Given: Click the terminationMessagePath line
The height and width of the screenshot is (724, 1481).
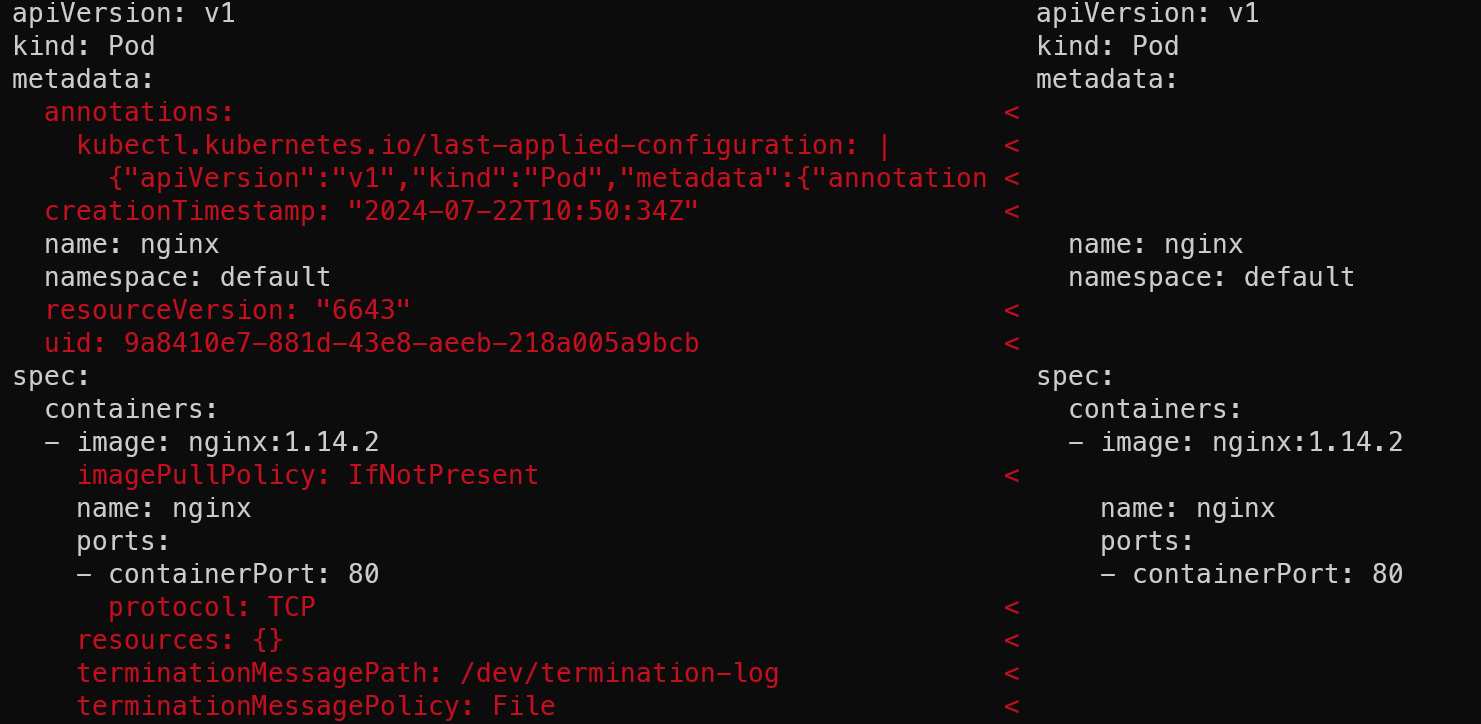Looking at the screenshot, I should [x=428, y=673].
